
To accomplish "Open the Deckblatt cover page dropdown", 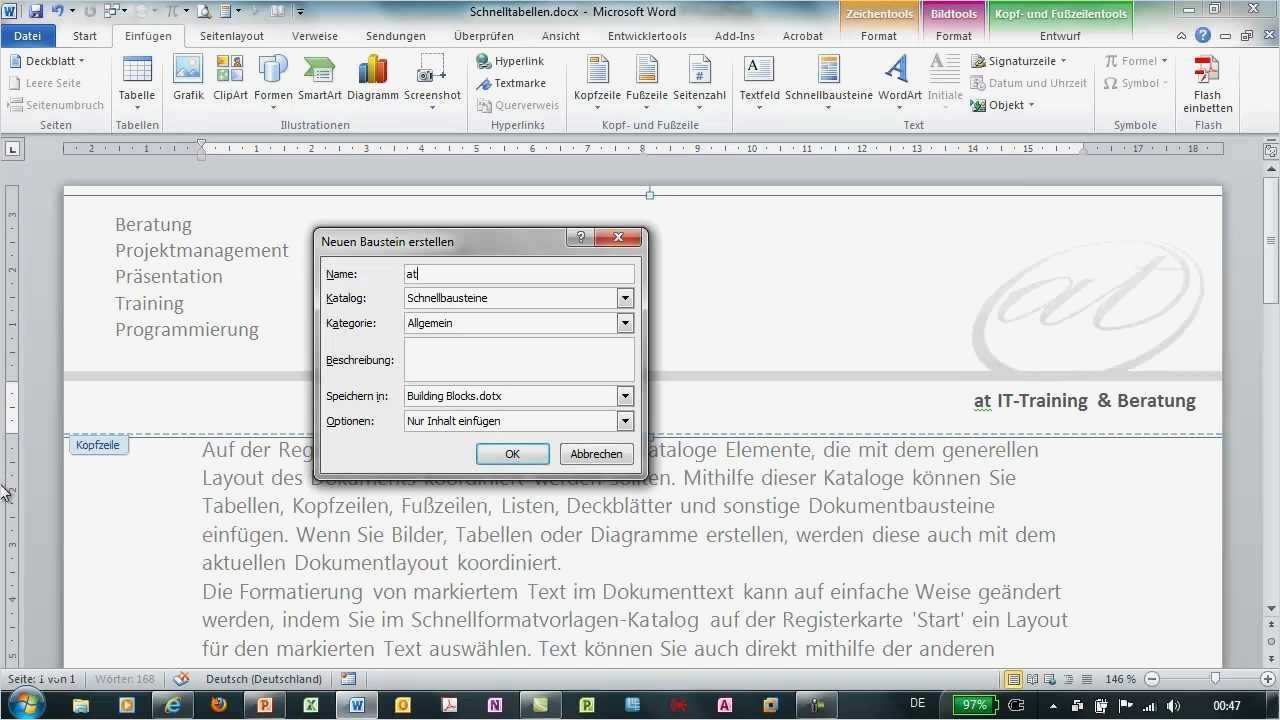I will point(47,61).
